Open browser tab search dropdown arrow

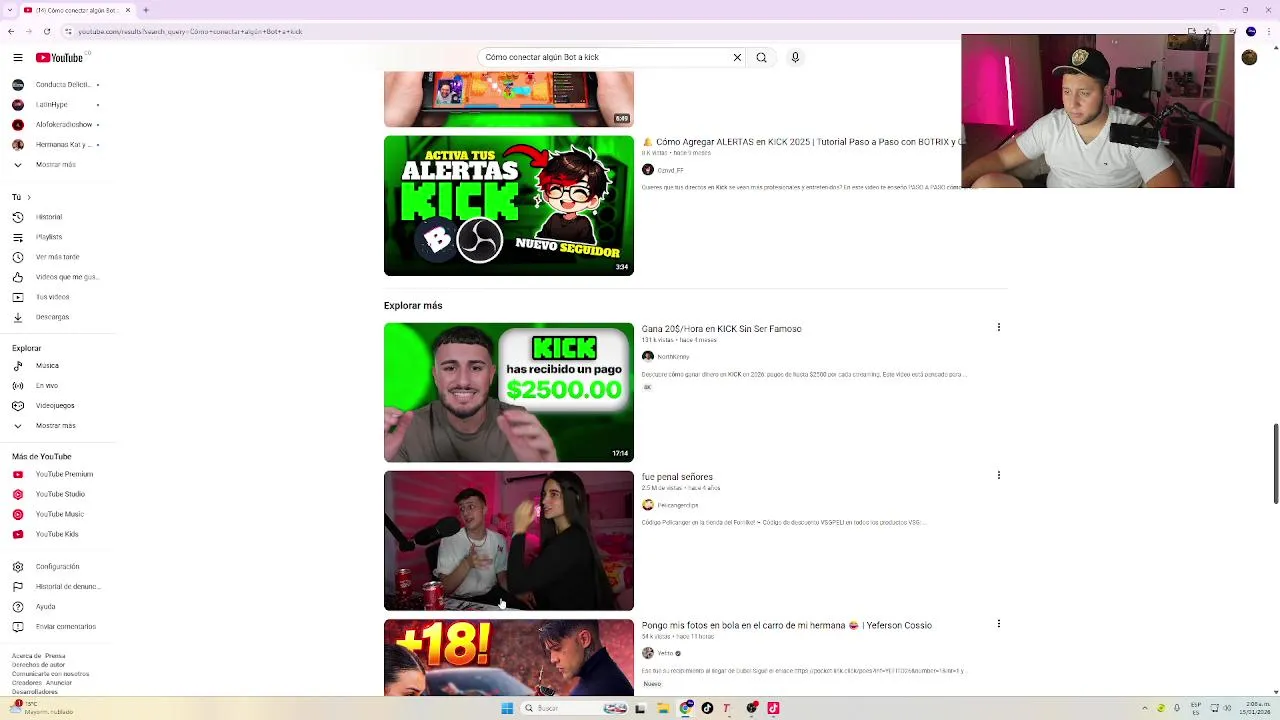click(x=9, y=10)
